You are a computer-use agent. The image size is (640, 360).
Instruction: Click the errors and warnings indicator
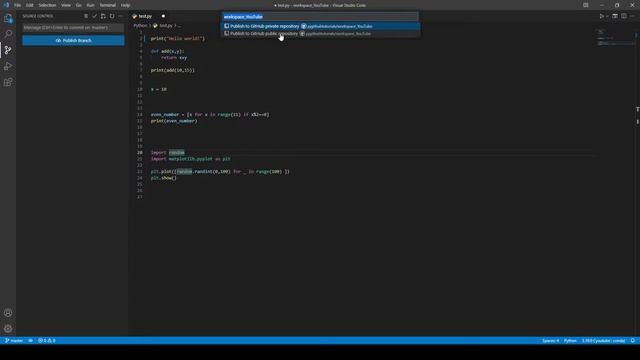click(x=47, y=340)
